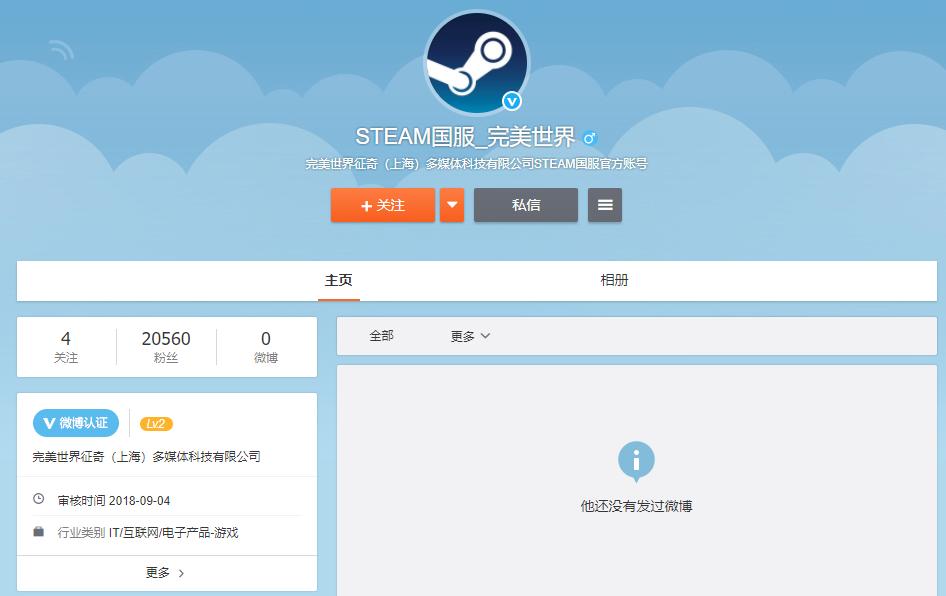946x596 pixels.
Task: Expand 更多 at bottom of info card
Action: pos(165,572)
